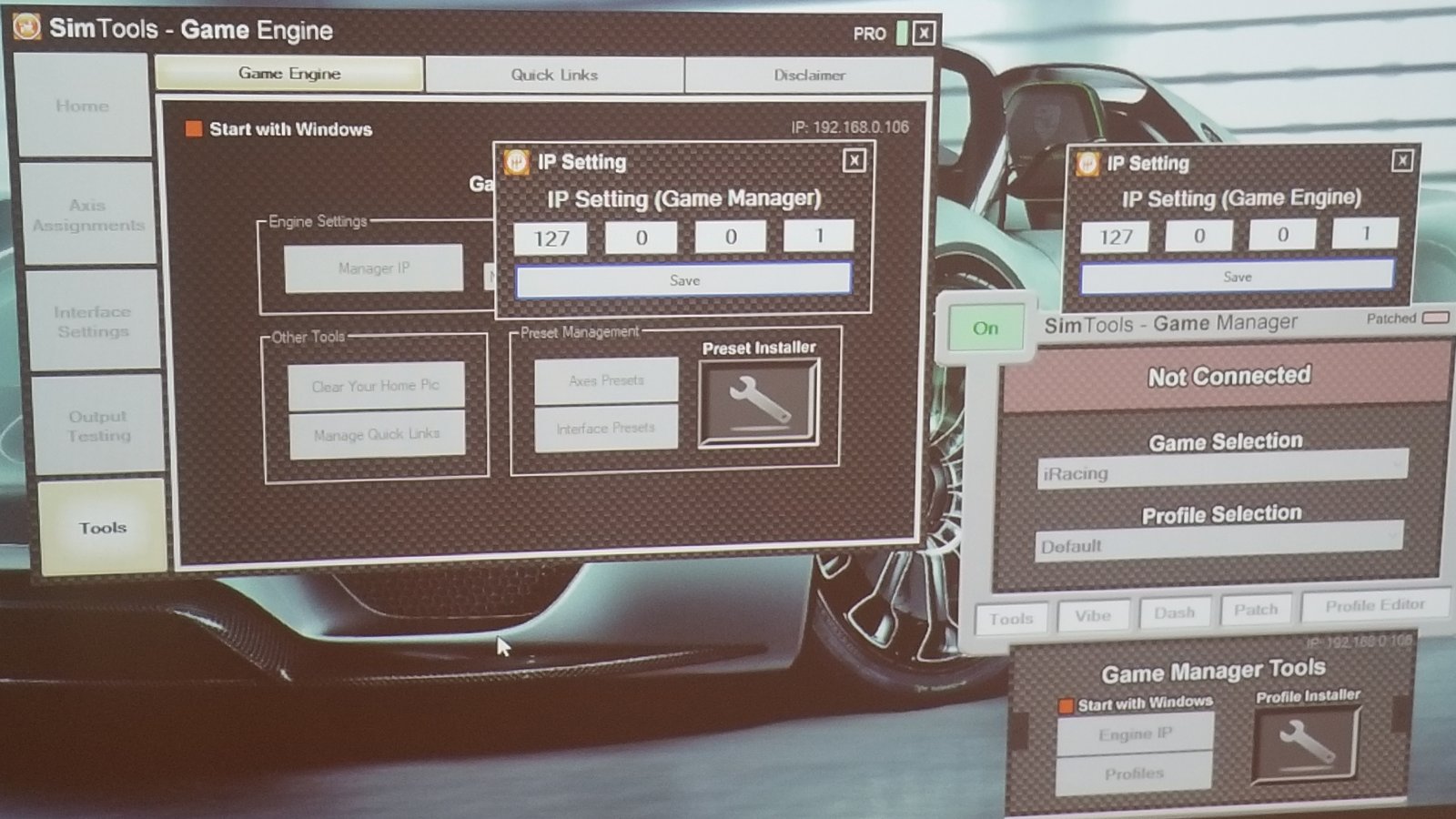The width and height of the screenshot is (1456, 819).
Task: Switch to the Quick Links tab
Action: coord(554,75)
